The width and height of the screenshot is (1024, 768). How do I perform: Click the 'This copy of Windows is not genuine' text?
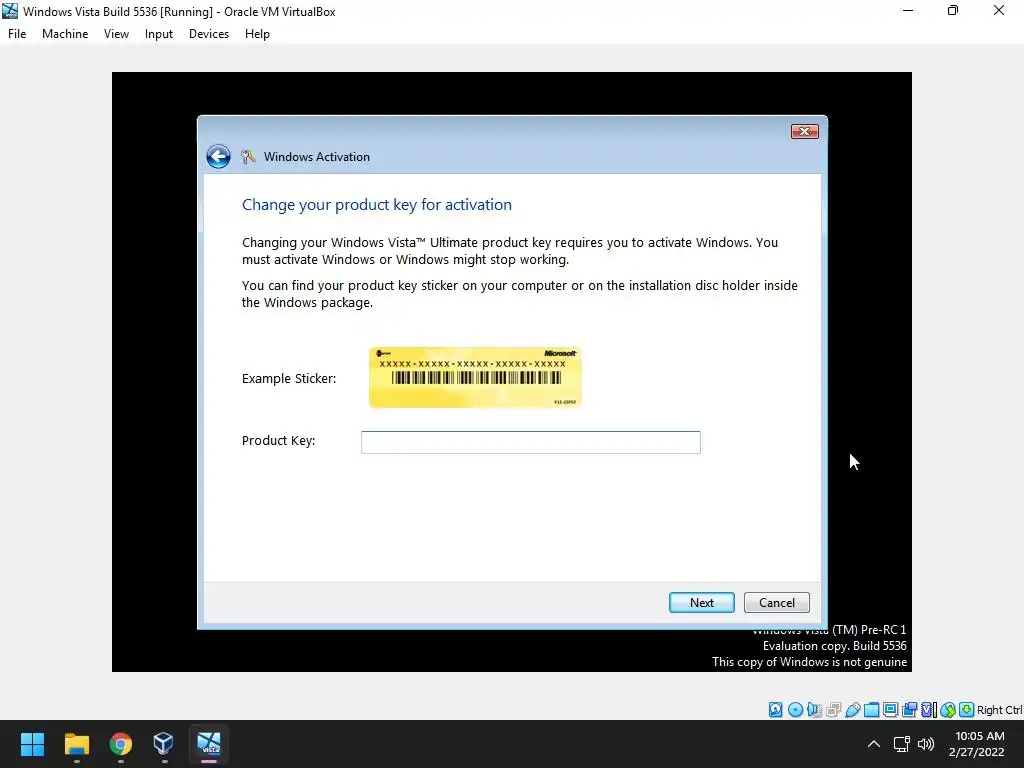point(809,662)
